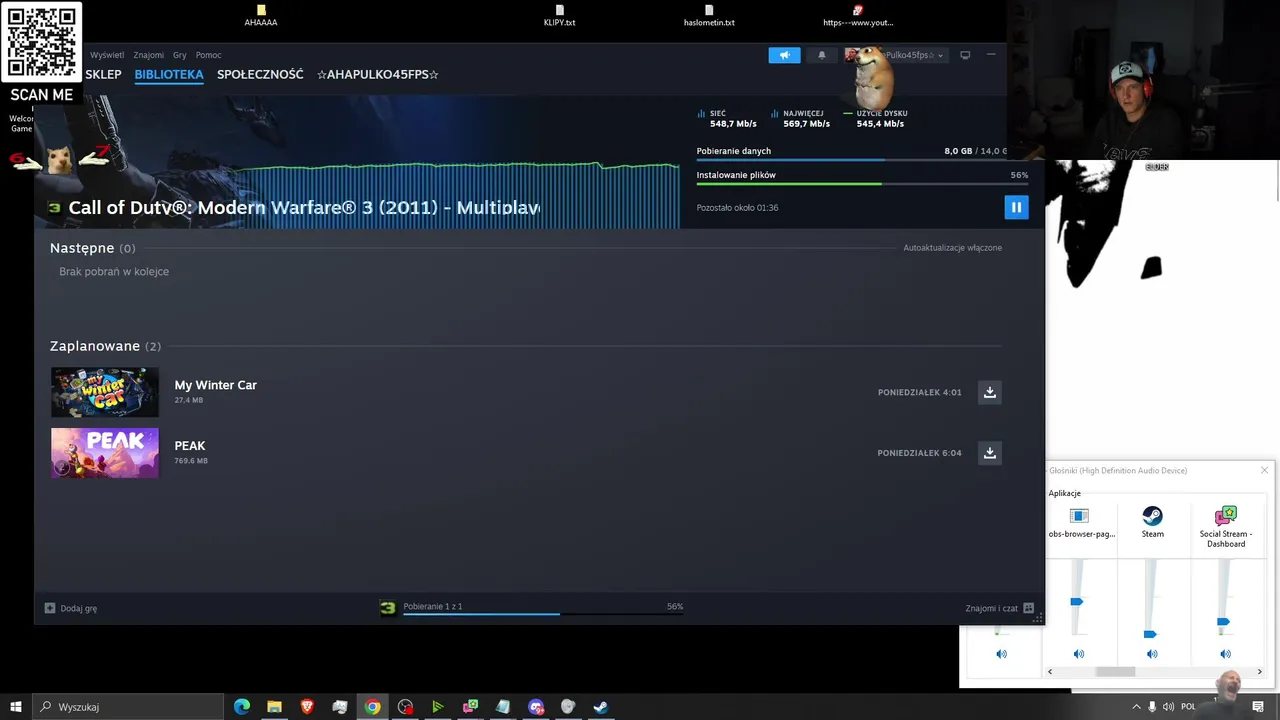Open Social Stream app from taskbar

click(470, 707)
